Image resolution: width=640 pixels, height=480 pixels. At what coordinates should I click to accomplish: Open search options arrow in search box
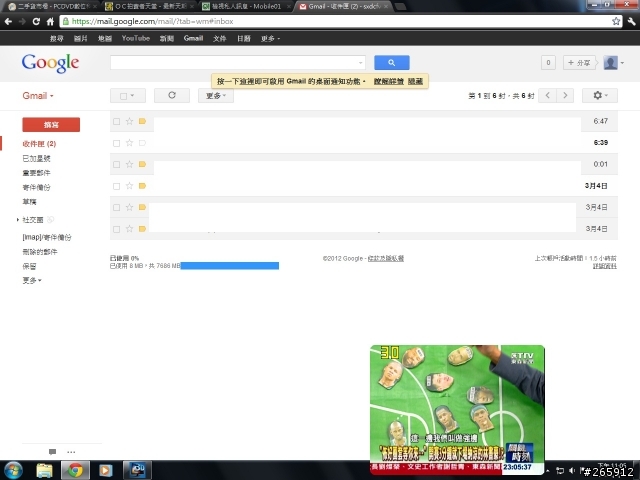tap(360, 63)
